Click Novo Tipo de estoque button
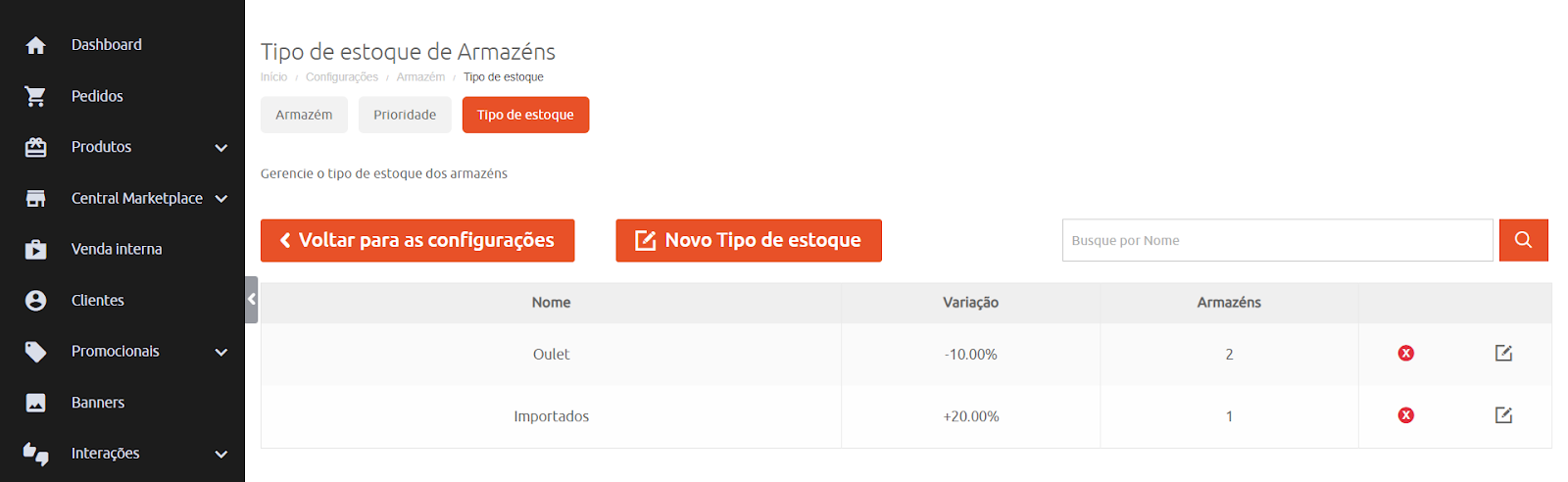The height and width of the screenshot is (482, 1568). [749, 240]
